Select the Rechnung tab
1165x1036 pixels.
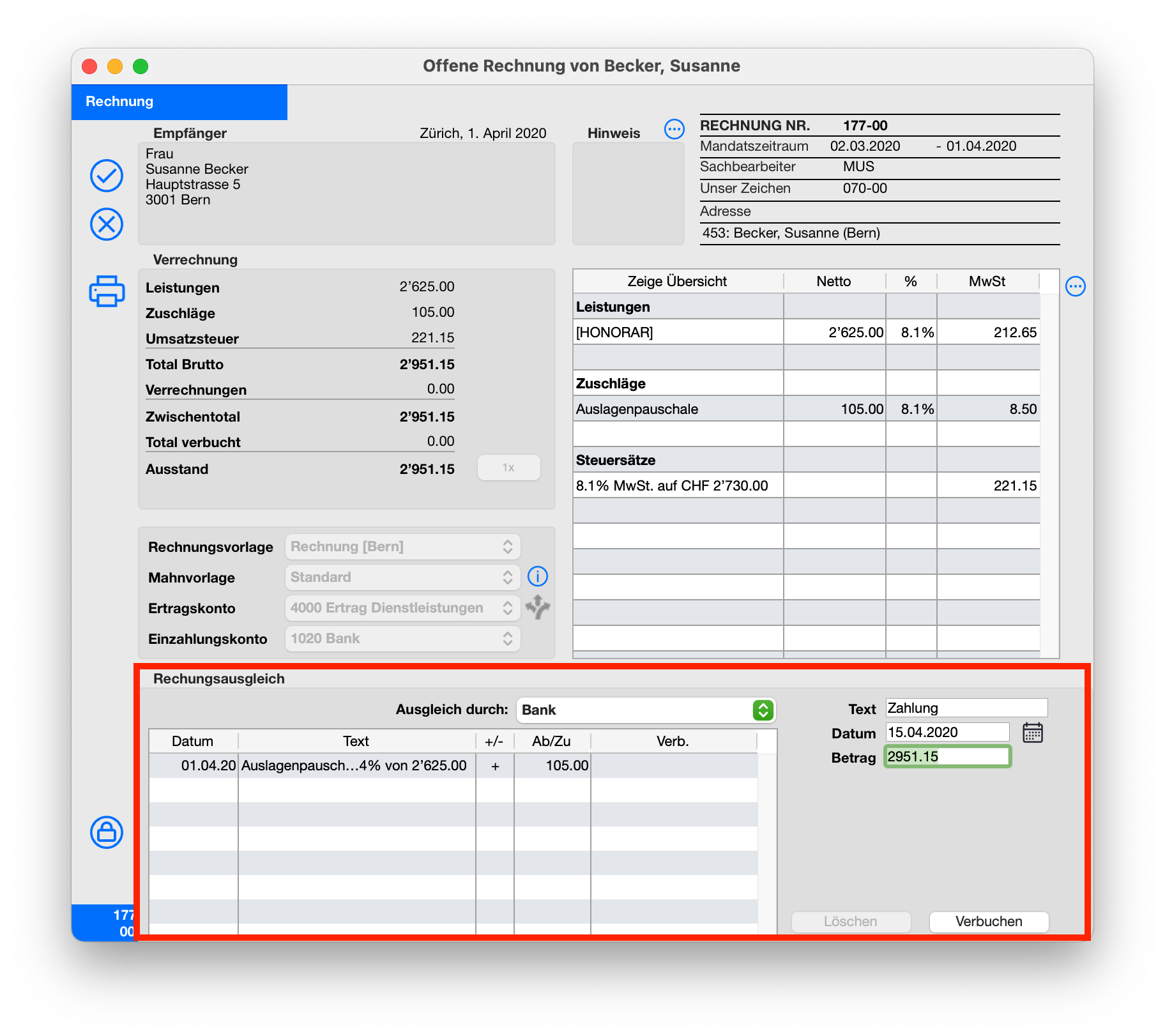pos(179,102)
